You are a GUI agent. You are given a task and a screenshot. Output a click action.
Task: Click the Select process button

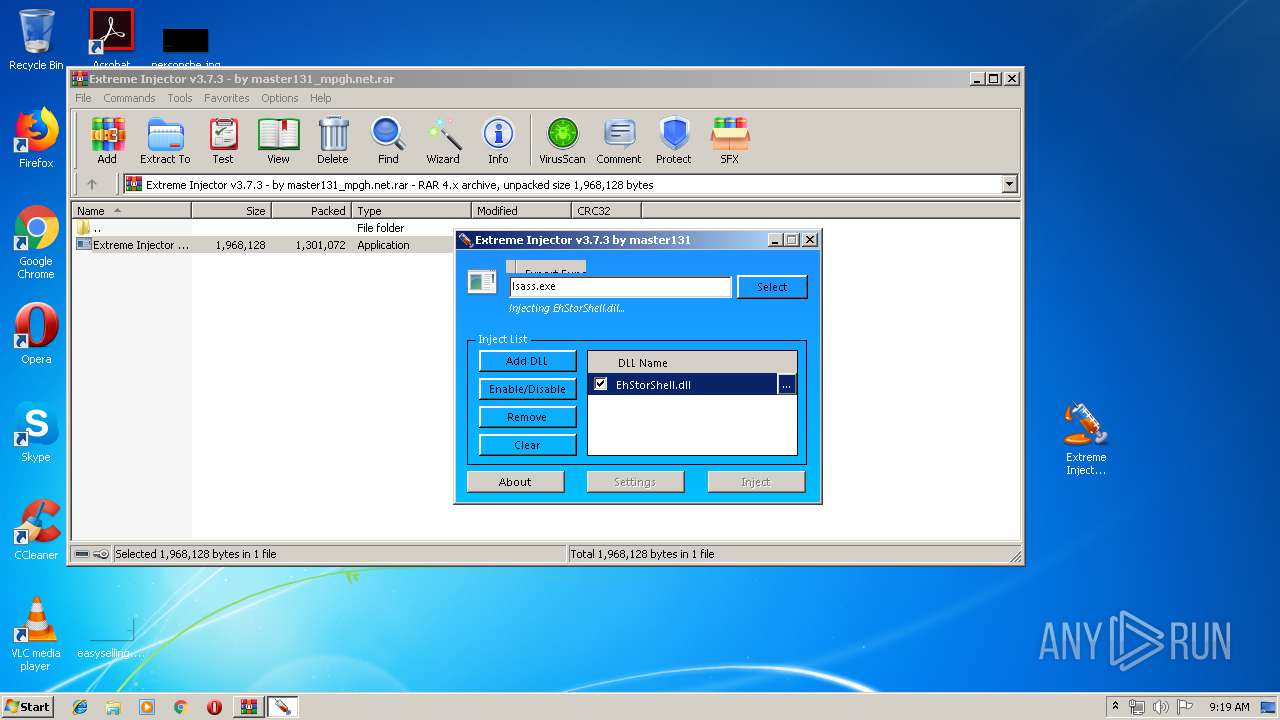tap(772, 287)
